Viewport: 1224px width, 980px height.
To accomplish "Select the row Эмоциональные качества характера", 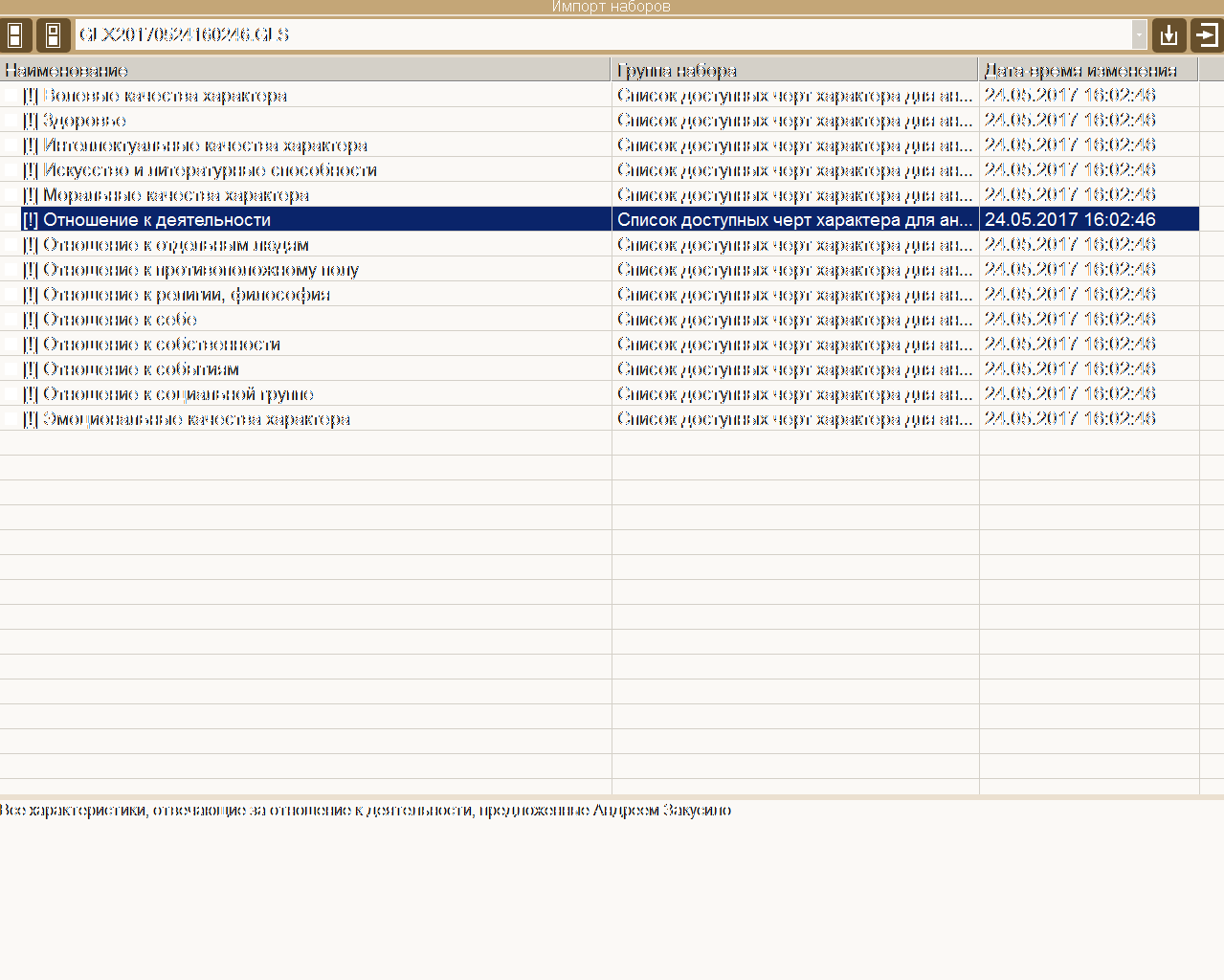I will coord(599,419).
